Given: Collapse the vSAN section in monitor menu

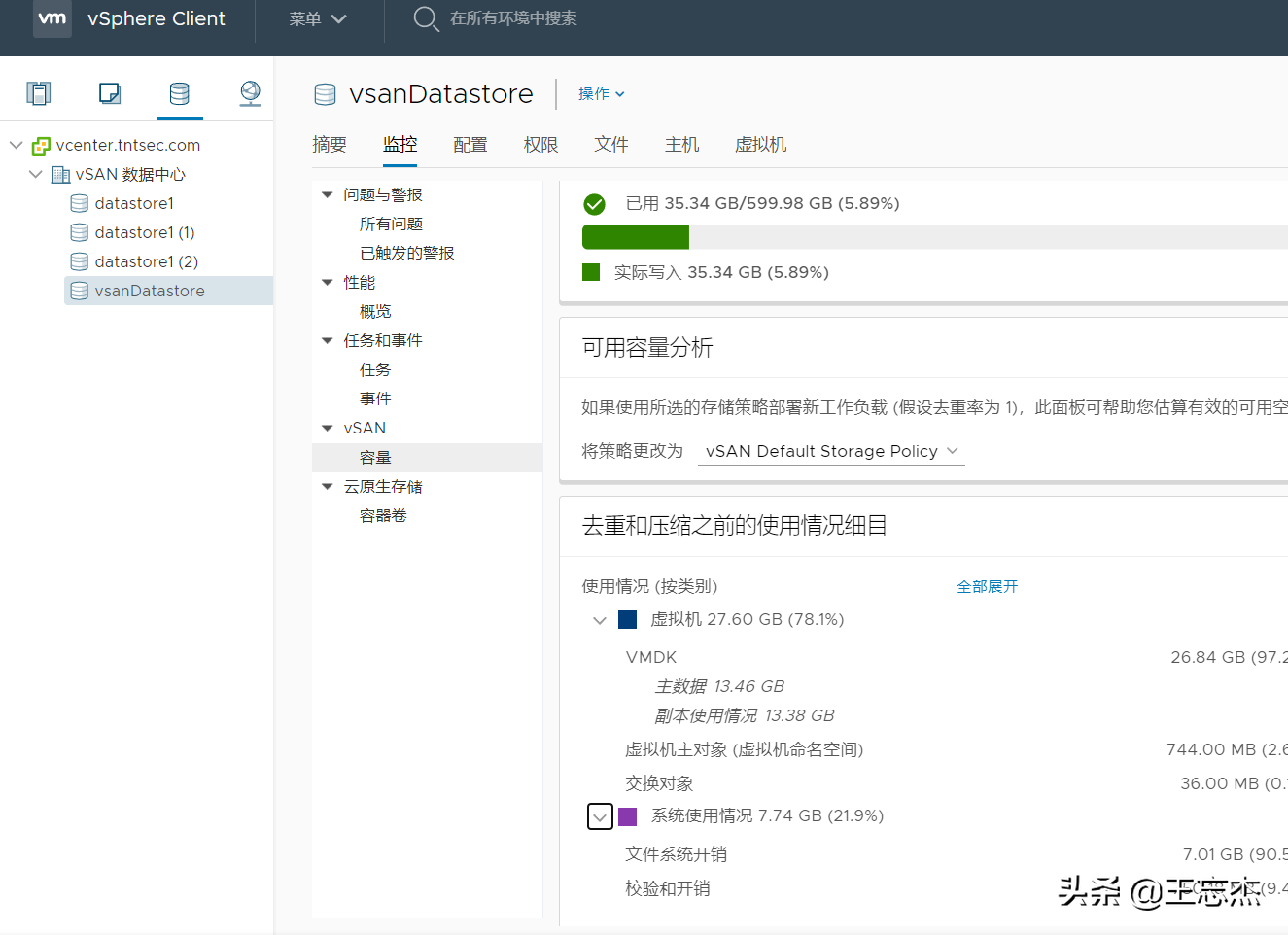Looking at the screenshot, I should (328, 429).
